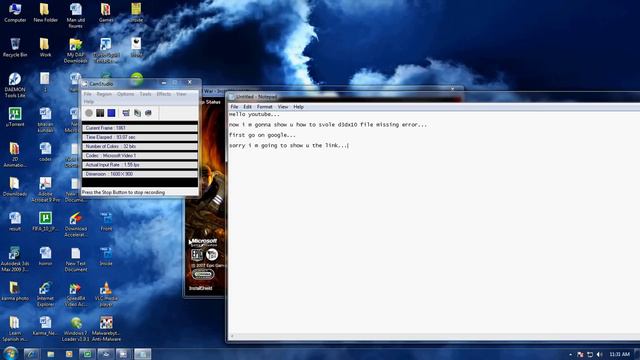640x360 pixels.
Task: Click the 'Time Elapsed' row in CamStudio
Action: pos(140,137)
